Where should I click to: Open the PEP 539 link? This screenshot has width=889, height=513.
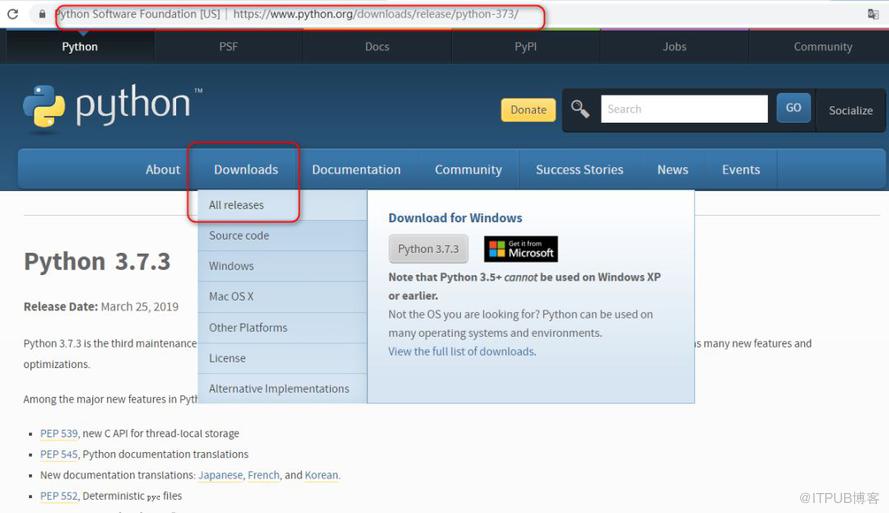[x=58, y=433]
